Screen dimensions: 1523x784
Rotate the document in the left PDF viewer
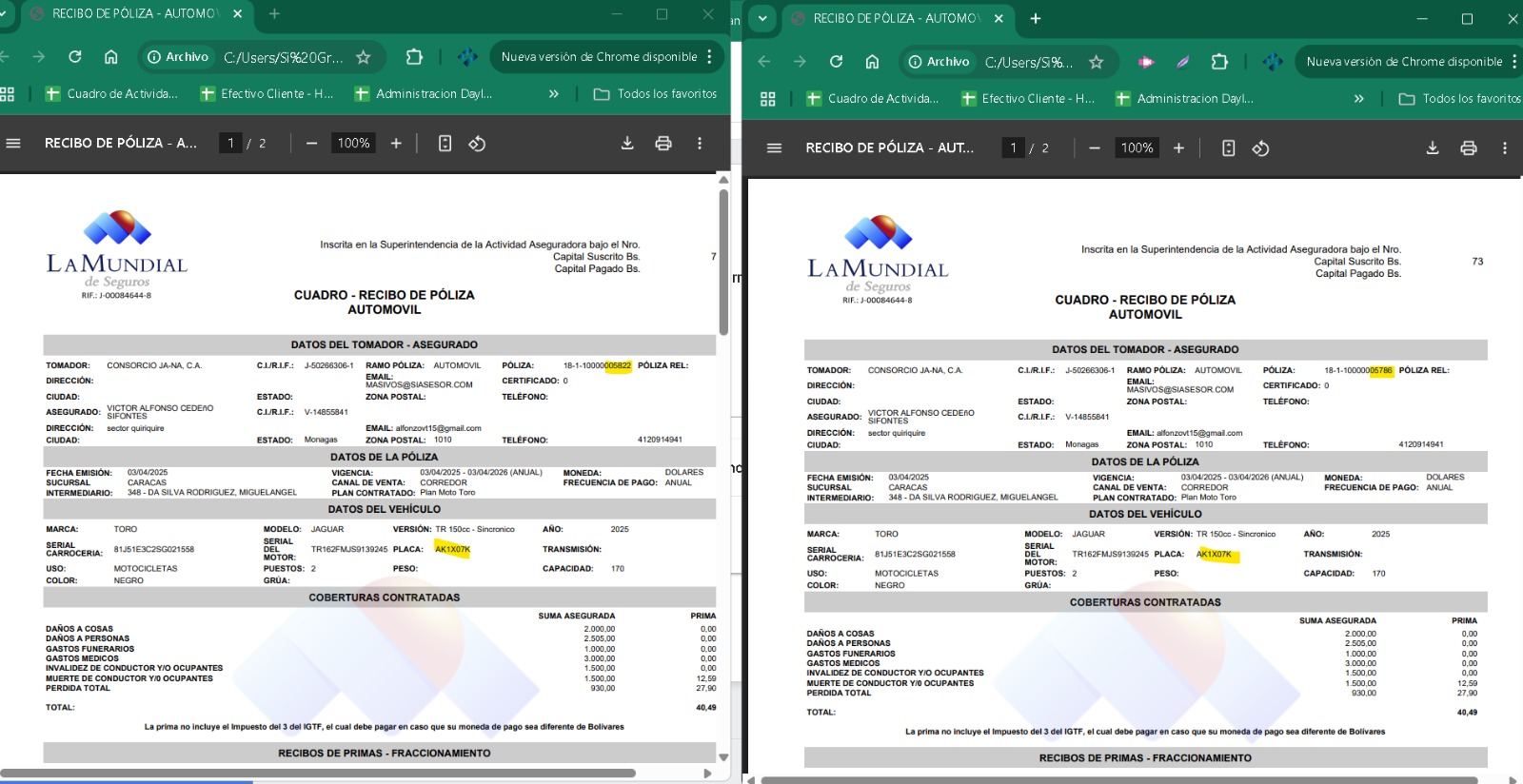click(x=477, y=143)
